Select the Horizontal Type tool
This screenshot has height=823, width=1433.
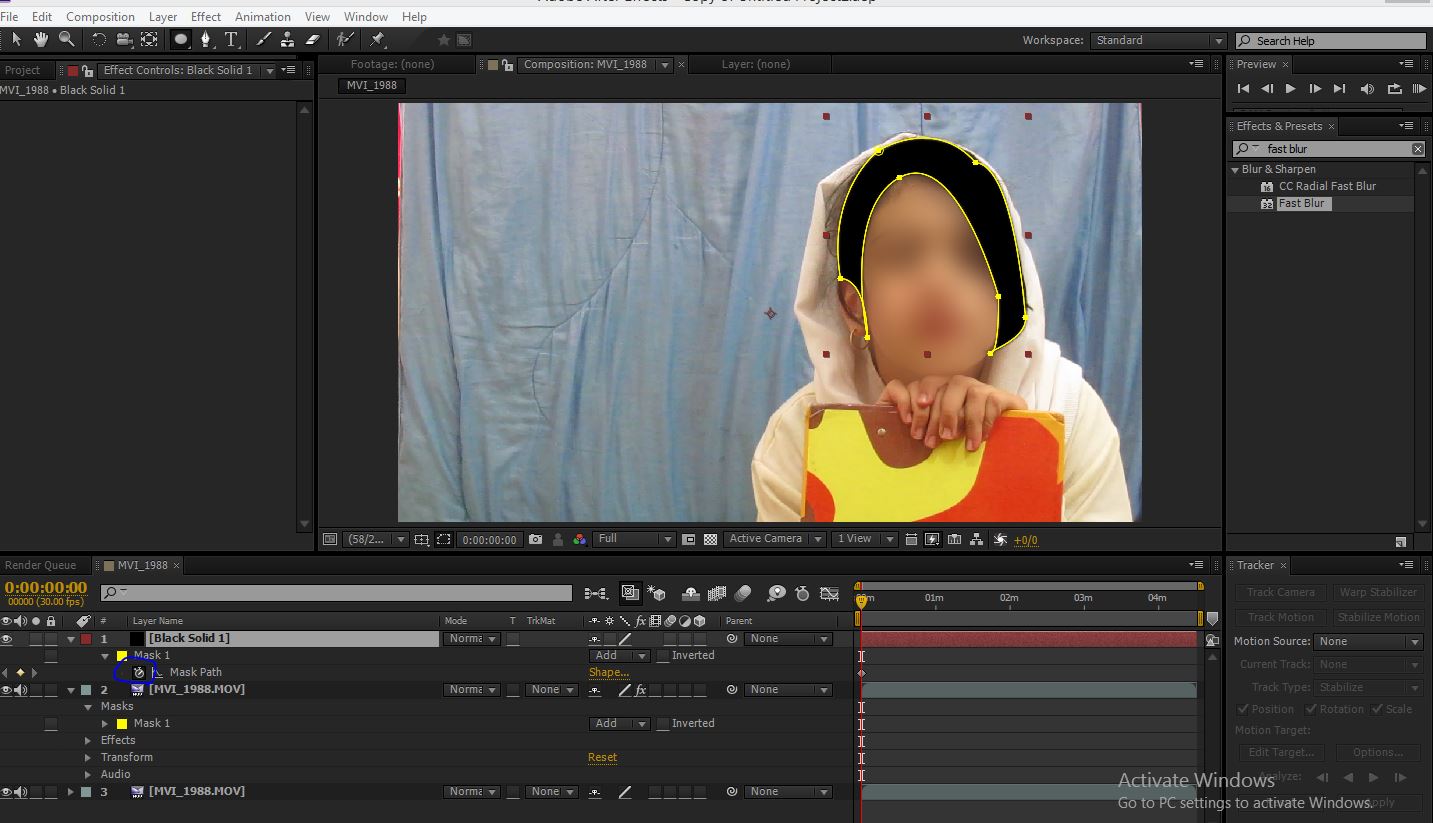(x=232, y=40)
